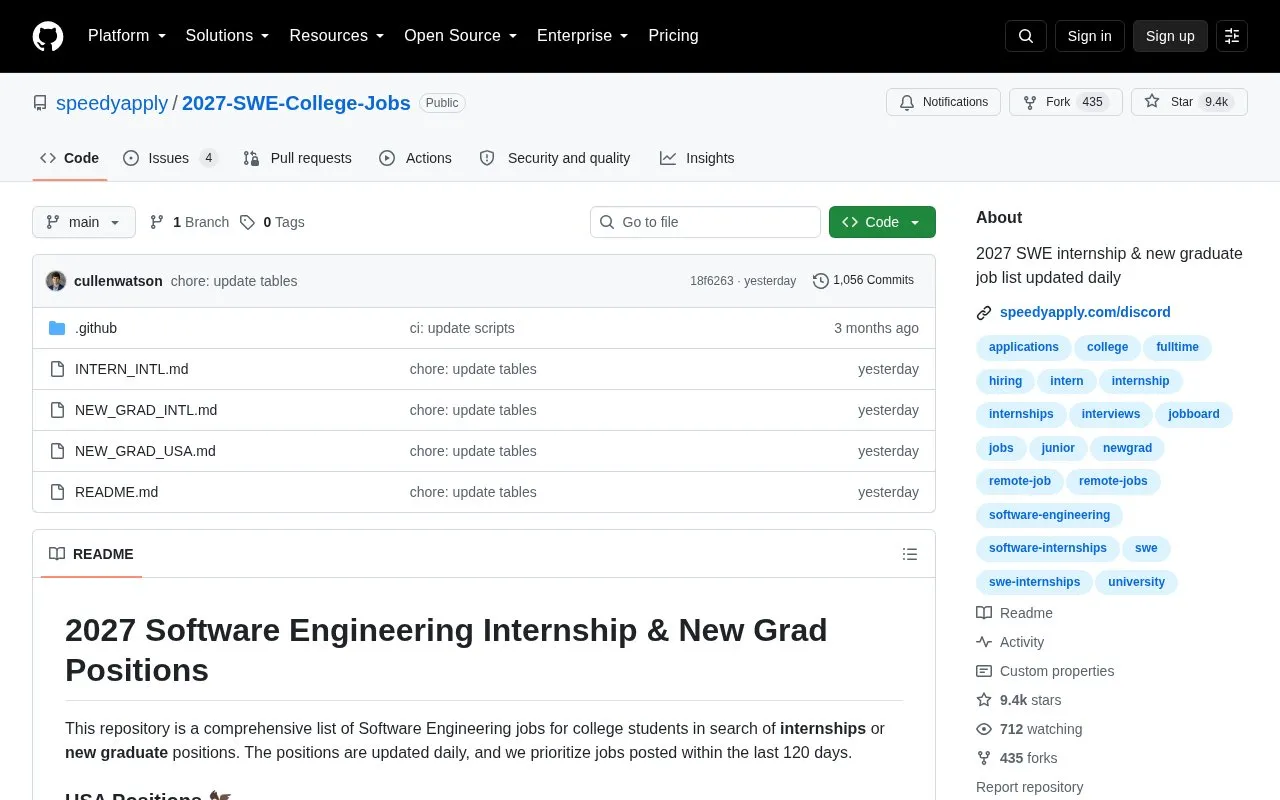Open commit 18f6263 hash link
The image size is (1280, 800).
point(711,281)
